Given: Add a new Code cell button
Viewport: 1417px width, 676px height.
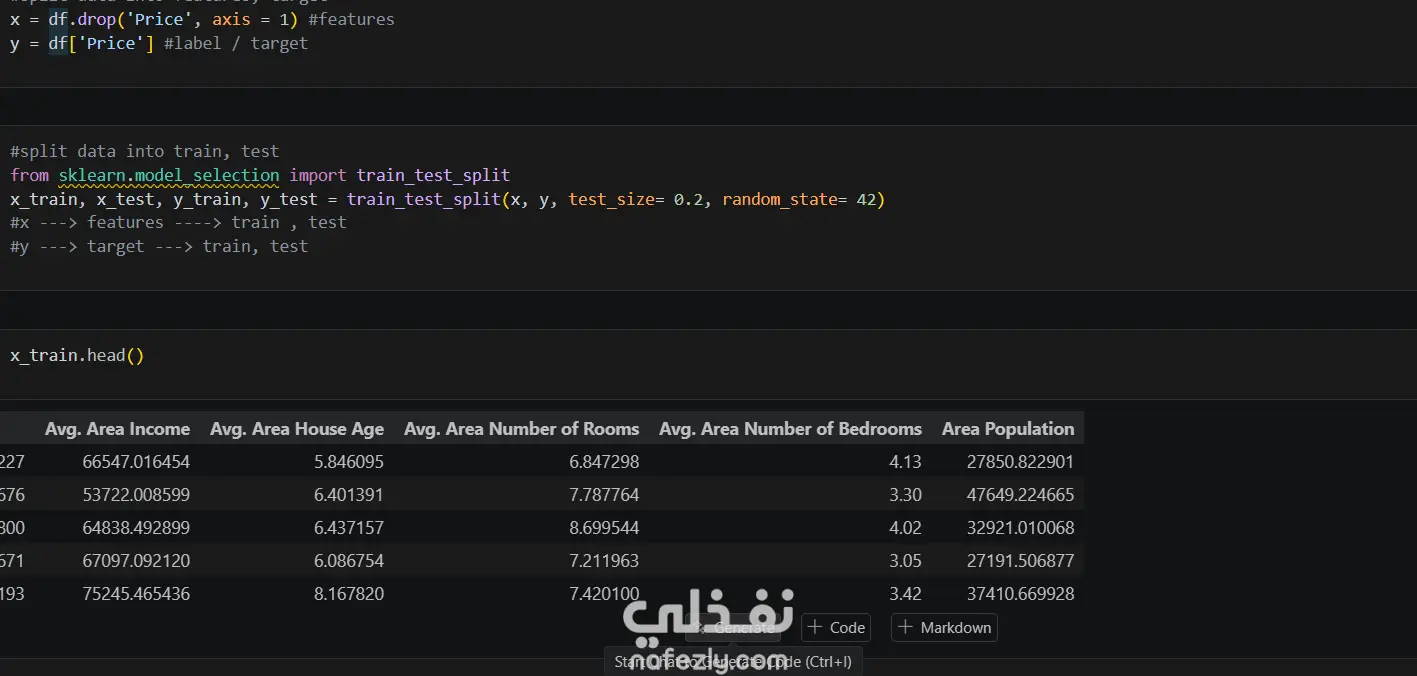Looking at the screenshot, I should pyautogui.click(x=836, y=628).
